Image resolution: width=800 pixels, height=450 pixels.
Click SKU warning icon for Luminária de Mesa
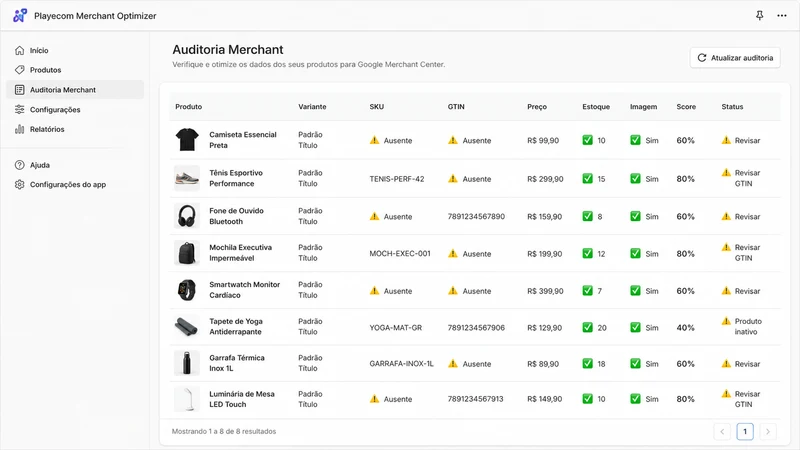pos(374,398)
